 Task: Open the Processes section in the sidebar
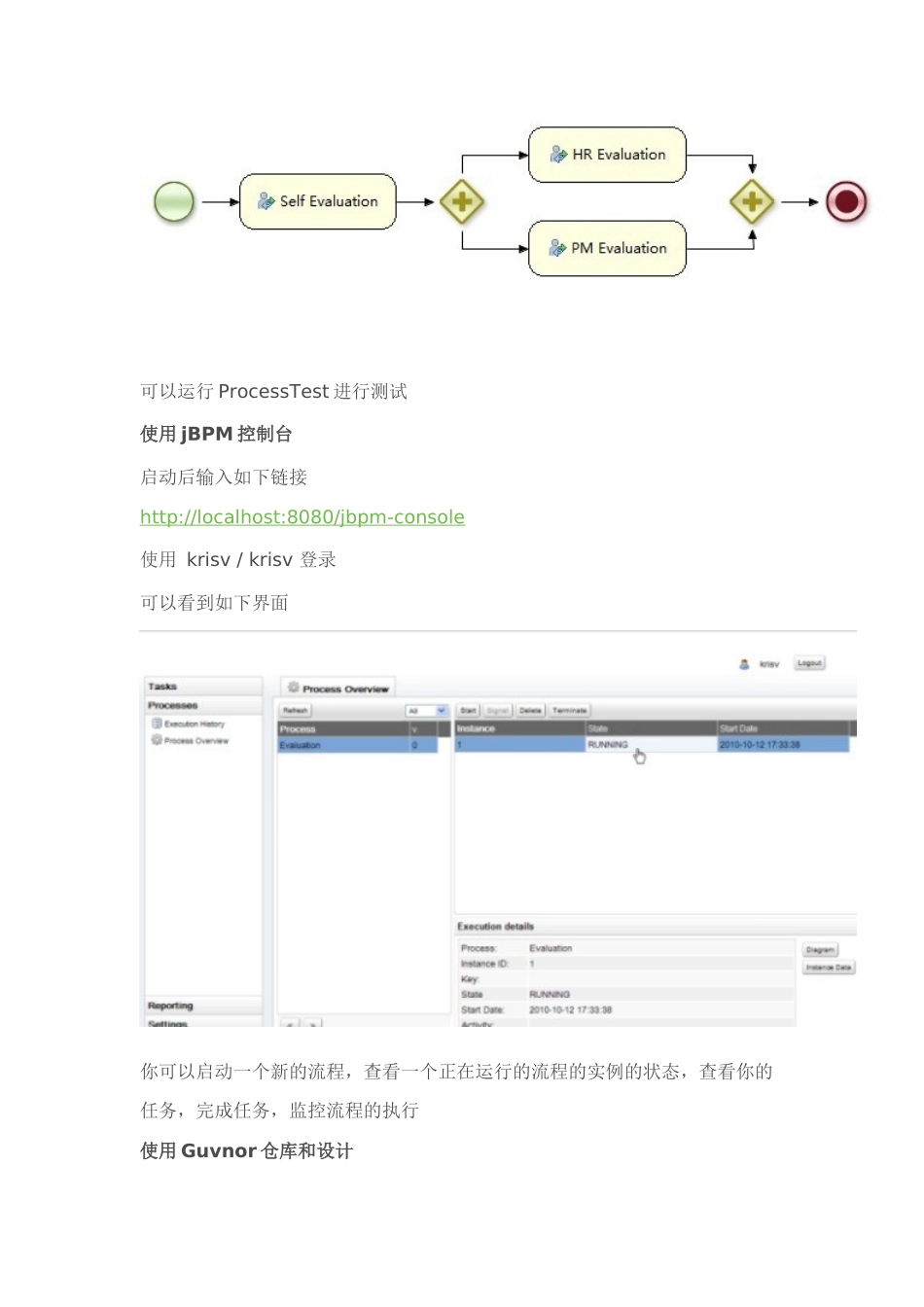tap(203, 705)
